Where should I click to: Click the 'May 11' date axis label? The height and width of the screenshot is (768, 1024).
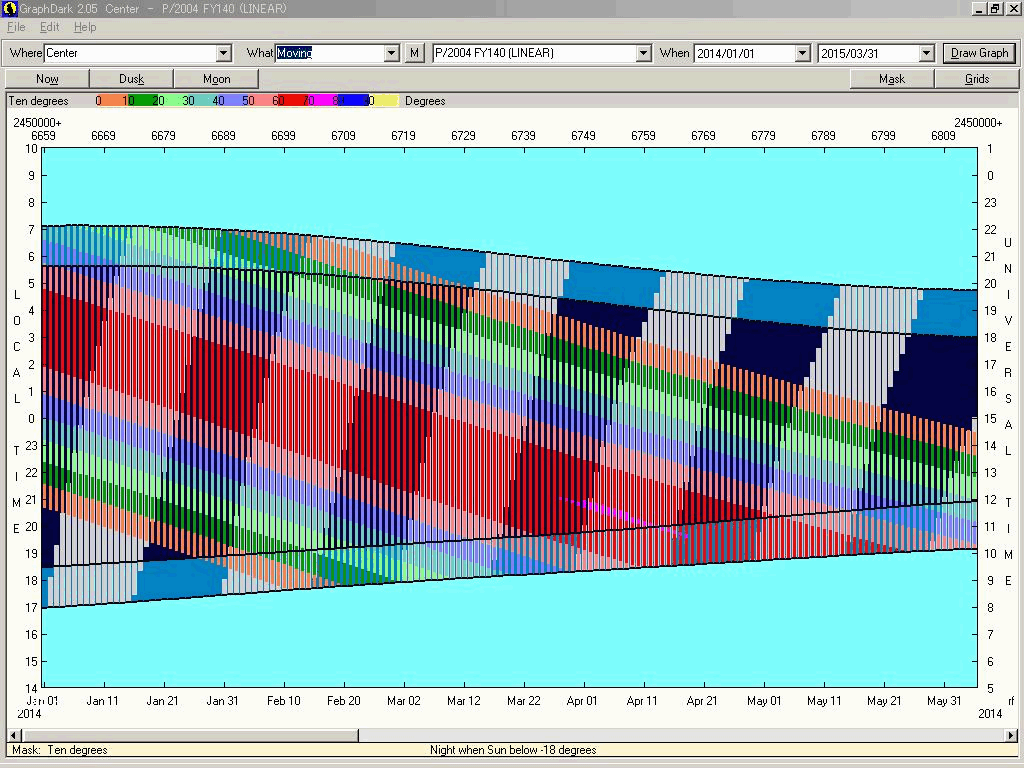pyautogui.click(x=824, y=701)
